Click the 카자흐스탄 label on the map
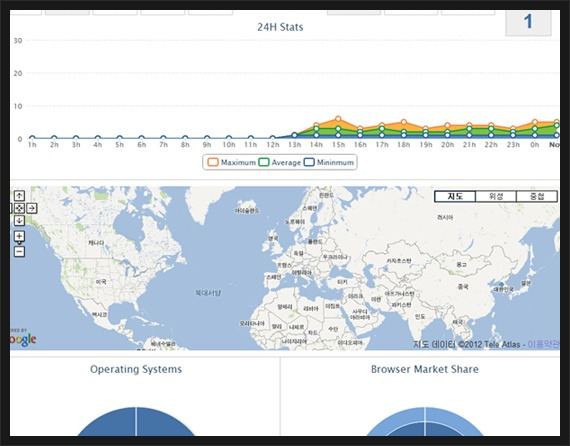570x446 pixels. (x=398, y=261)
